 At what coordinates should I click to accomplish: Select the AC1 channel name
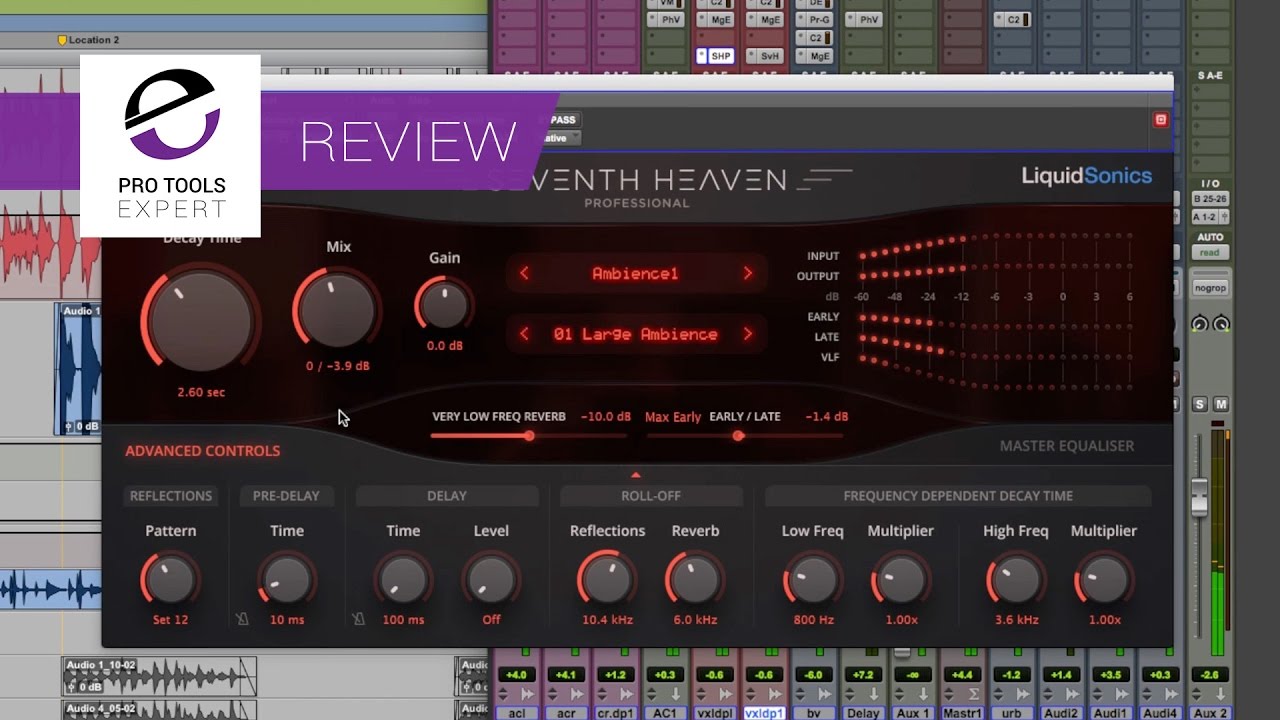[667, 714]
